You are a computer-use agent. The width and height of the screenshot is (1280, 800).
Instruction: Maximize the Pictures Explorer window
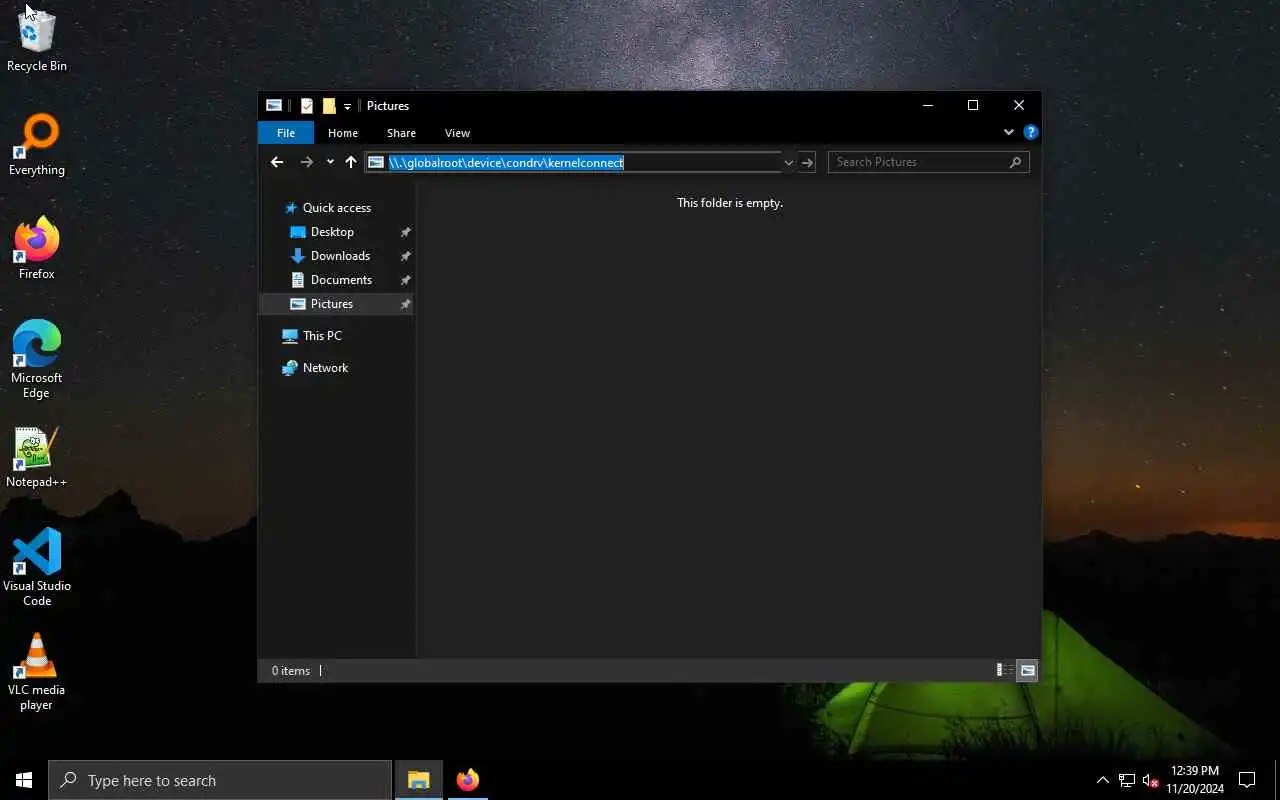click(973, 105)
